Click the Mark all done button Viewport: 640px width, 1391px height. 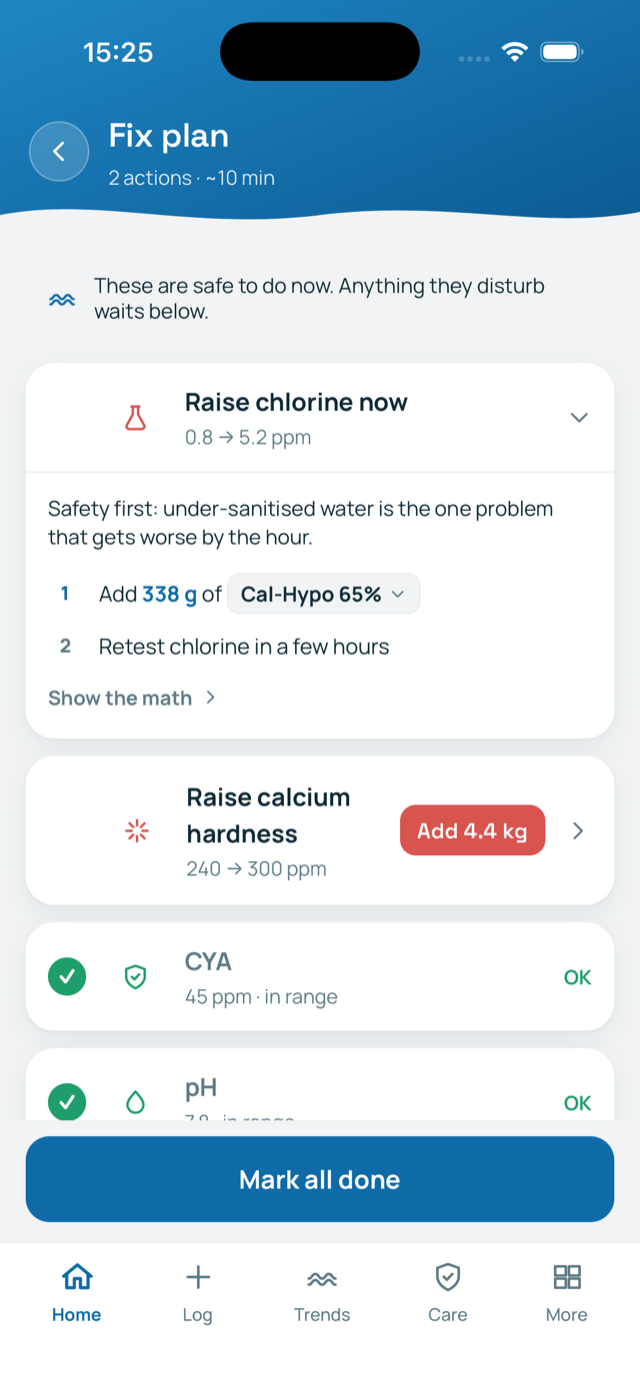[x=320, y=1179]
